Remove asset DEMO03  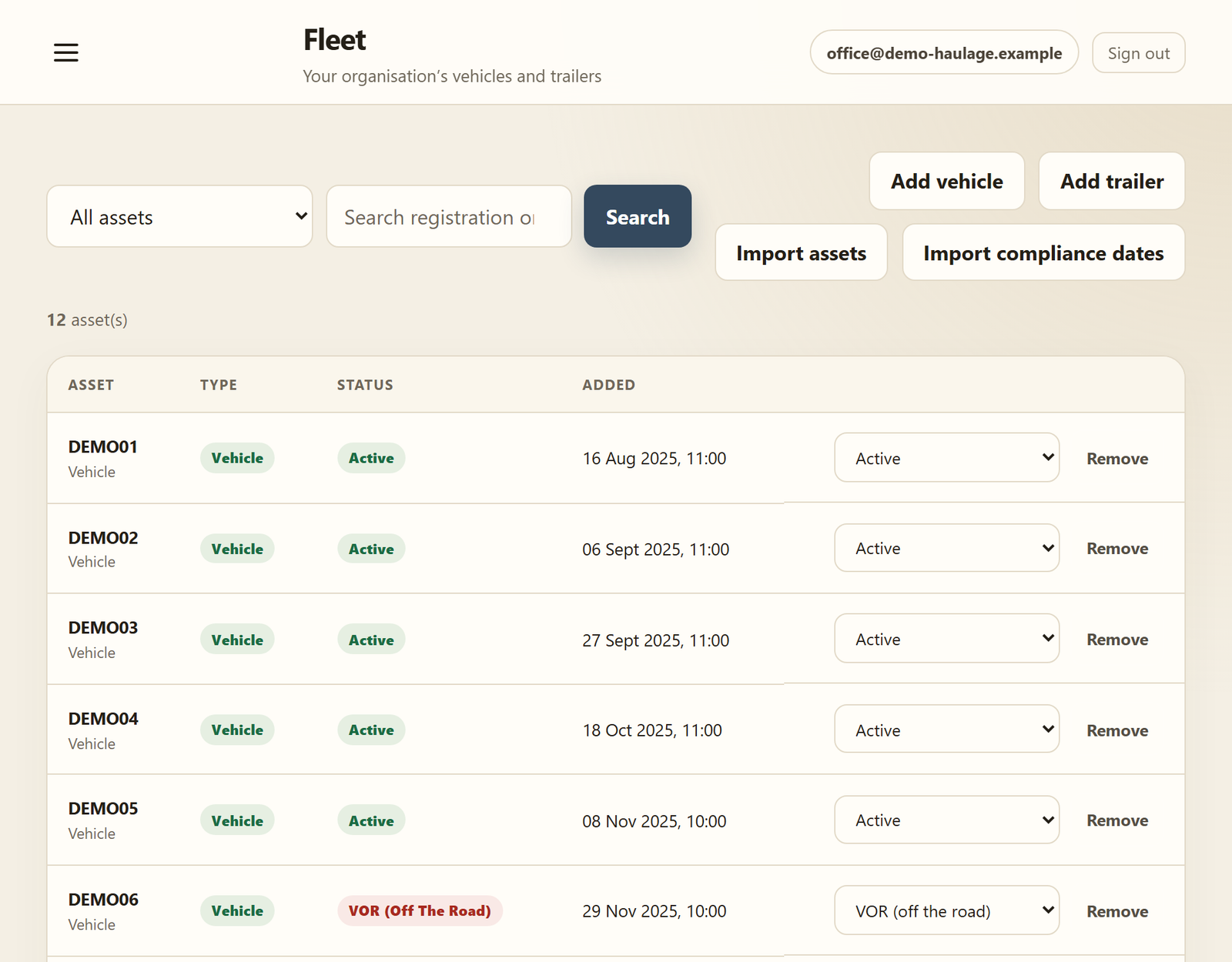tap(1117, 640)
